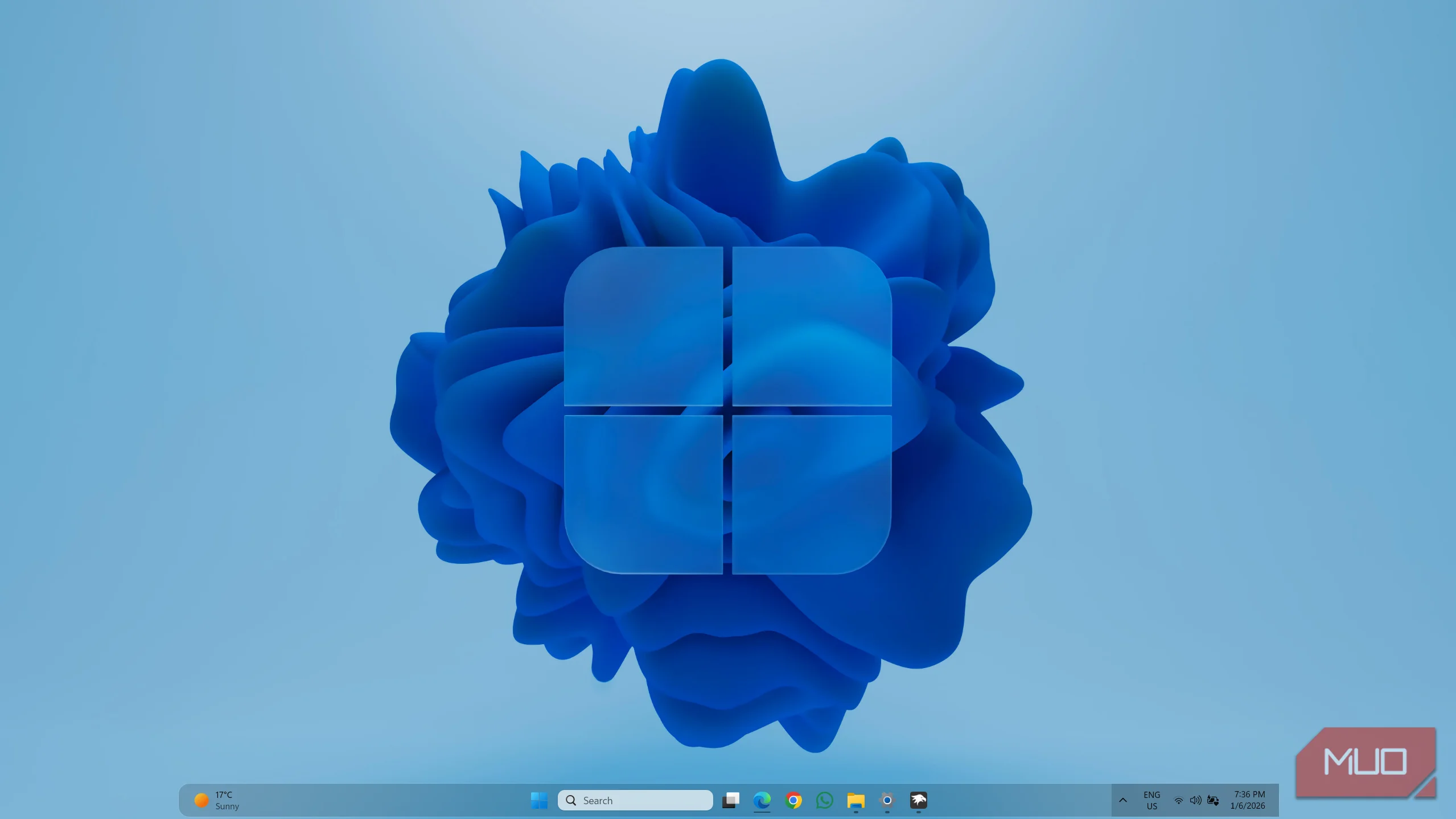
Task: Open WhatsApp from the taskbar
Action: 824,800
